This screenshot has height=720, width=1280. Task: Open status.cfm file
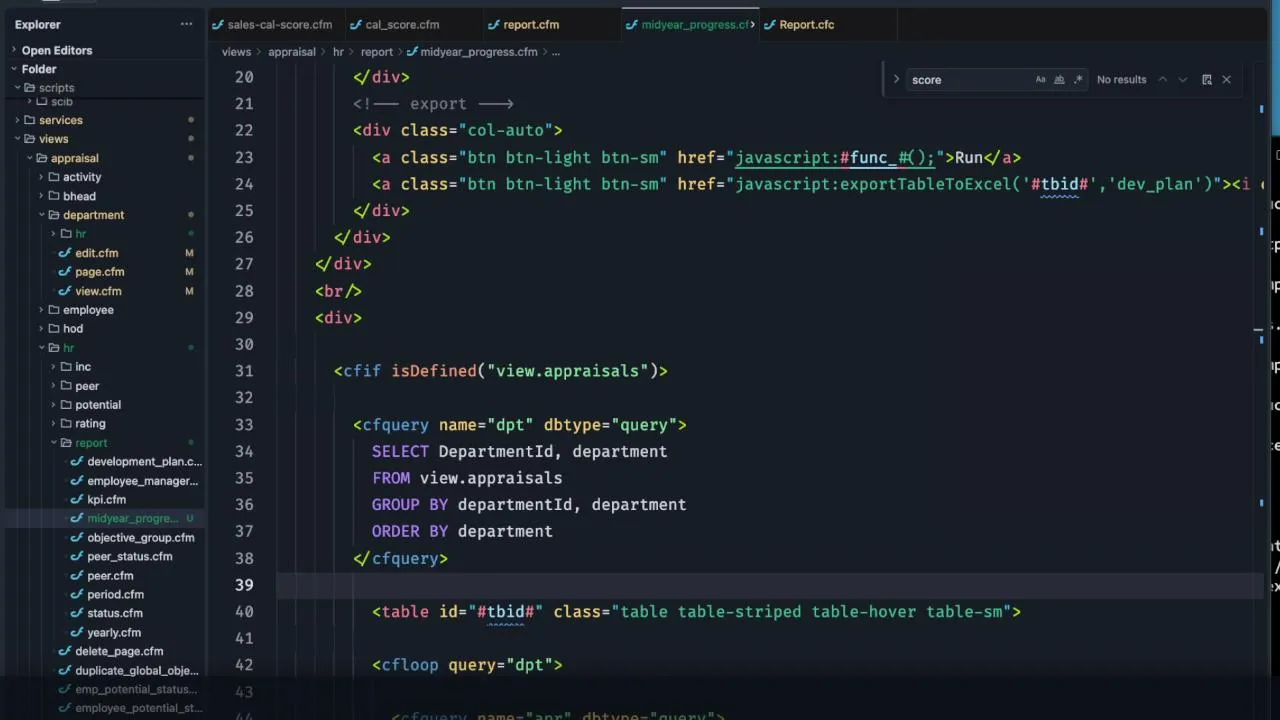point(114,614)
